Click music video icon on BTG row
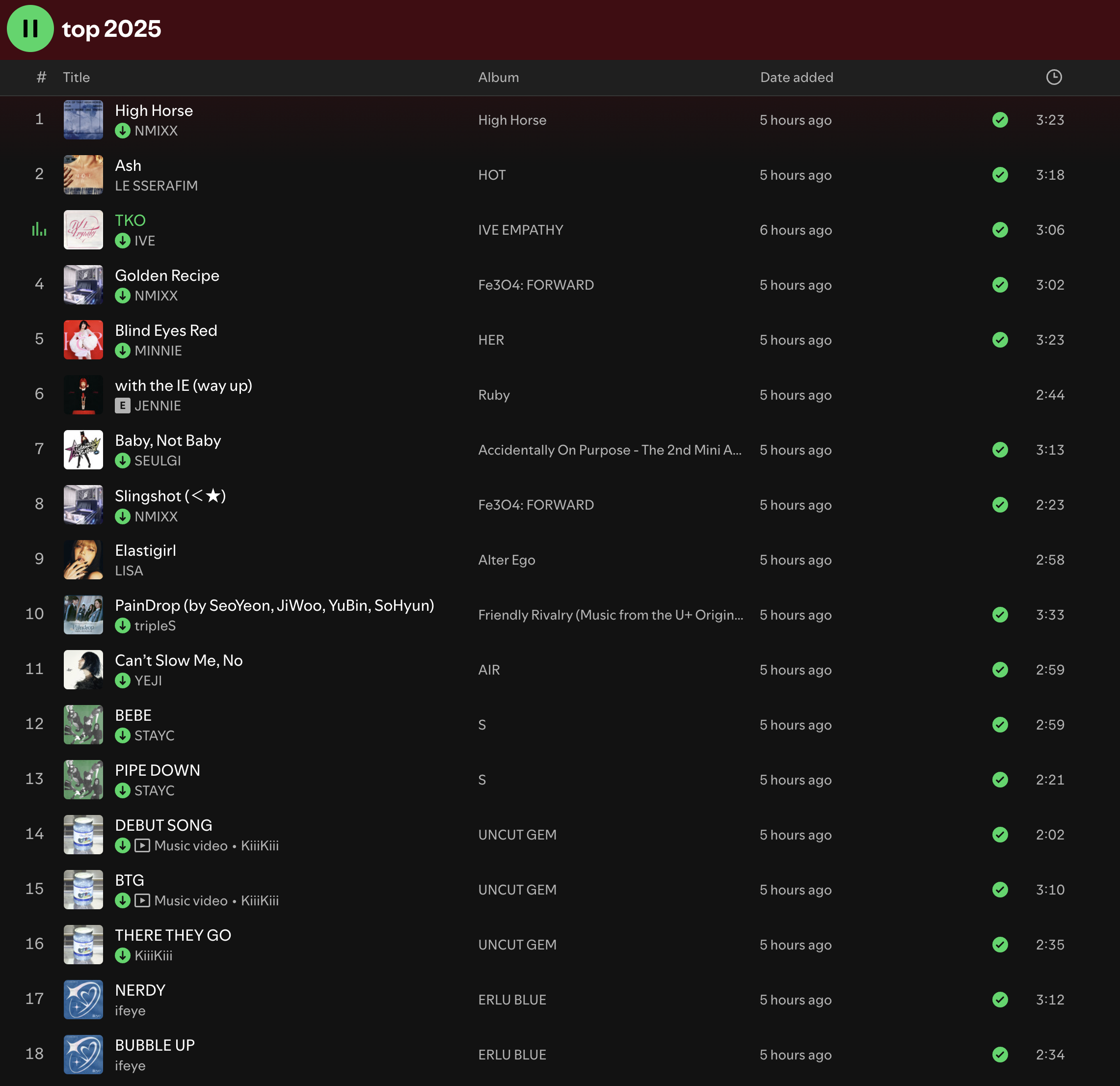Image resolution: width=1120 pixels, height=1086 pixels. 142,900
